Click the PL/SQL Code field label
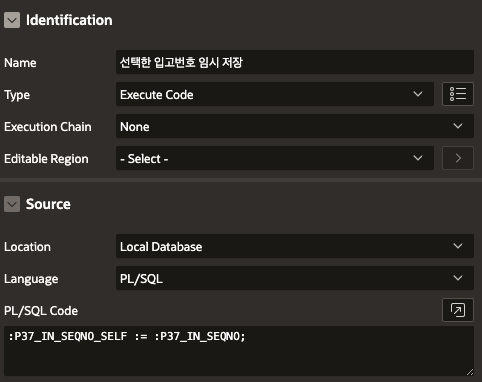 click(41, 311)
